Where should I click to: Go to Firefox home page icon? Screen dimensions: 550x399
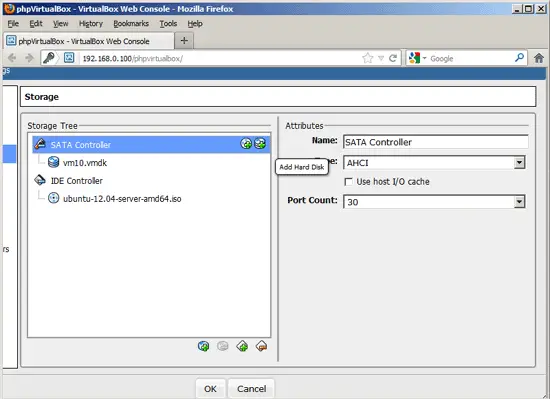(x=539, y=58)
